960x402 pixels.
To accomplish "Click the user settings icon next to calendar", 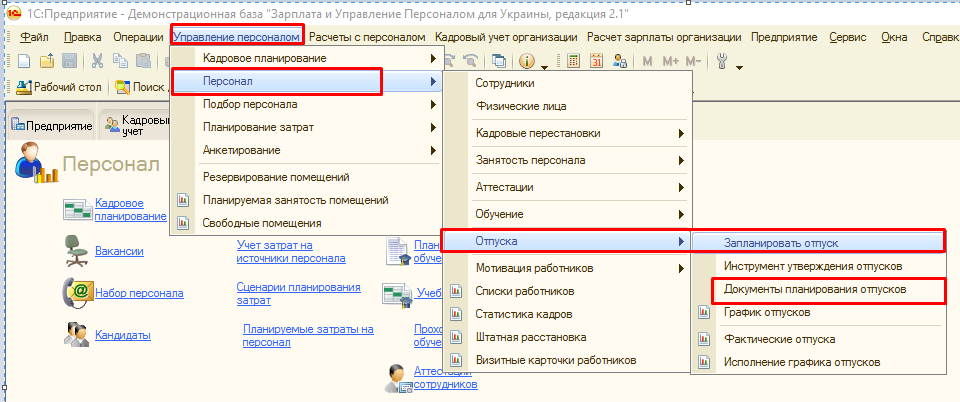I will pos(620,61).
